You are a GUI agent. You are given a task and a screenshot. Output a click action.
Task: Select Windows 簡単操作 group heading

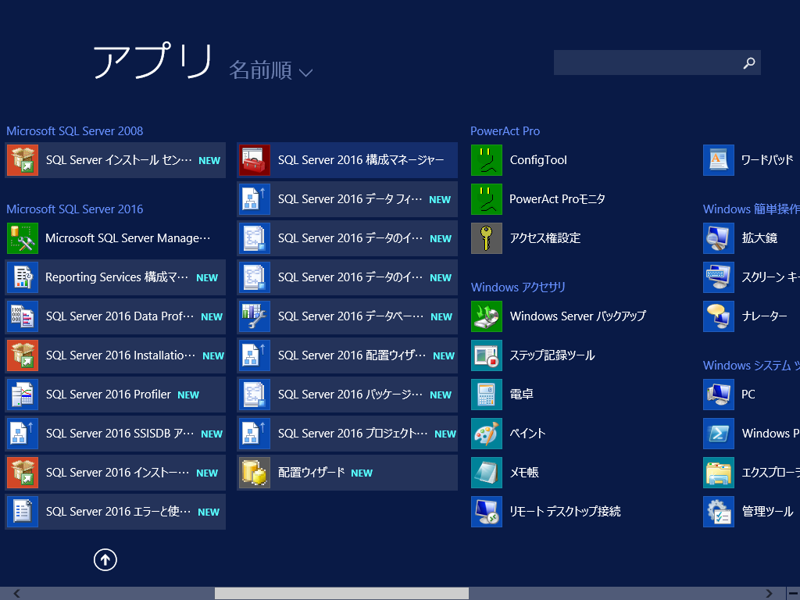click(x=751, y=209)
